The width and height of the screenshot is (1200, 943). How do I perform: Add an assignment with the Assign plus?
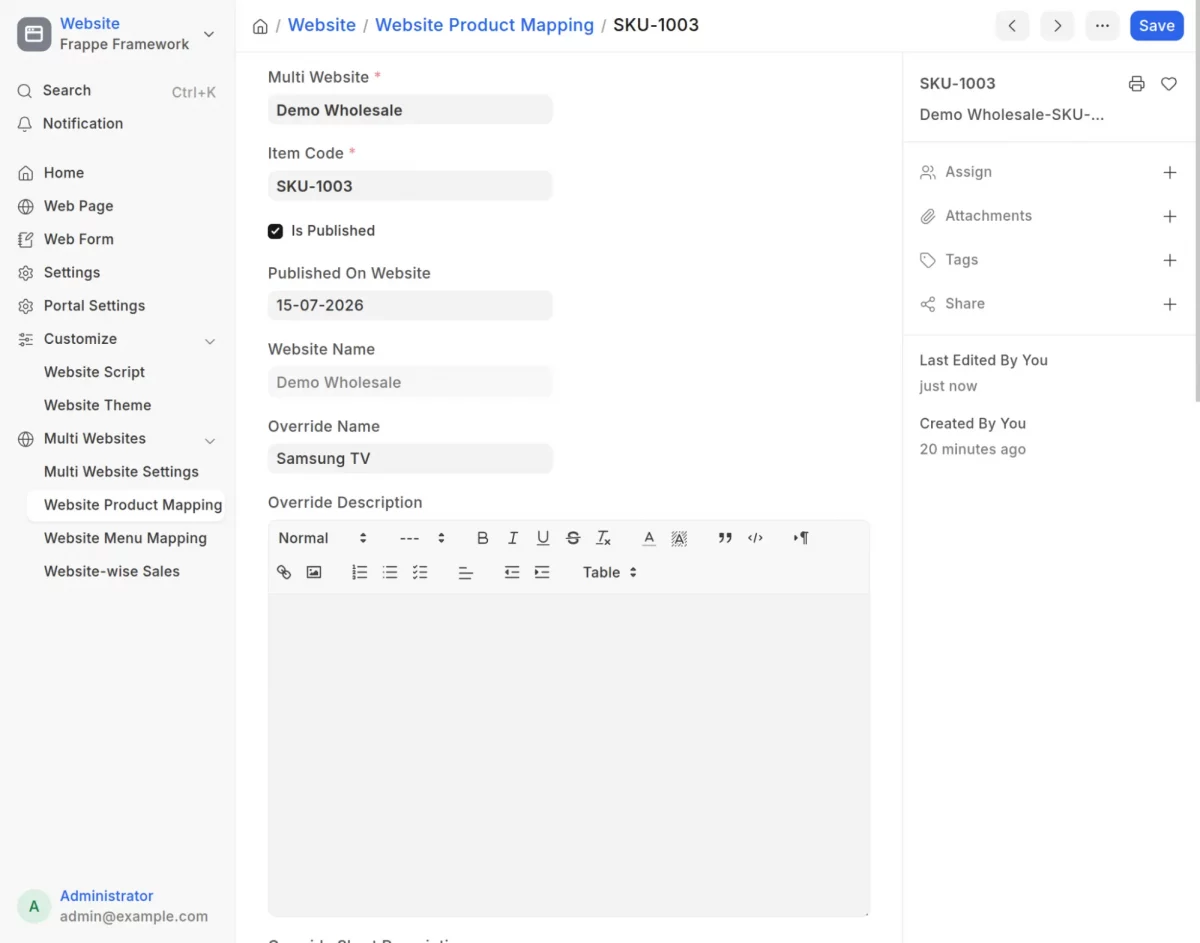click(1169, 172)
